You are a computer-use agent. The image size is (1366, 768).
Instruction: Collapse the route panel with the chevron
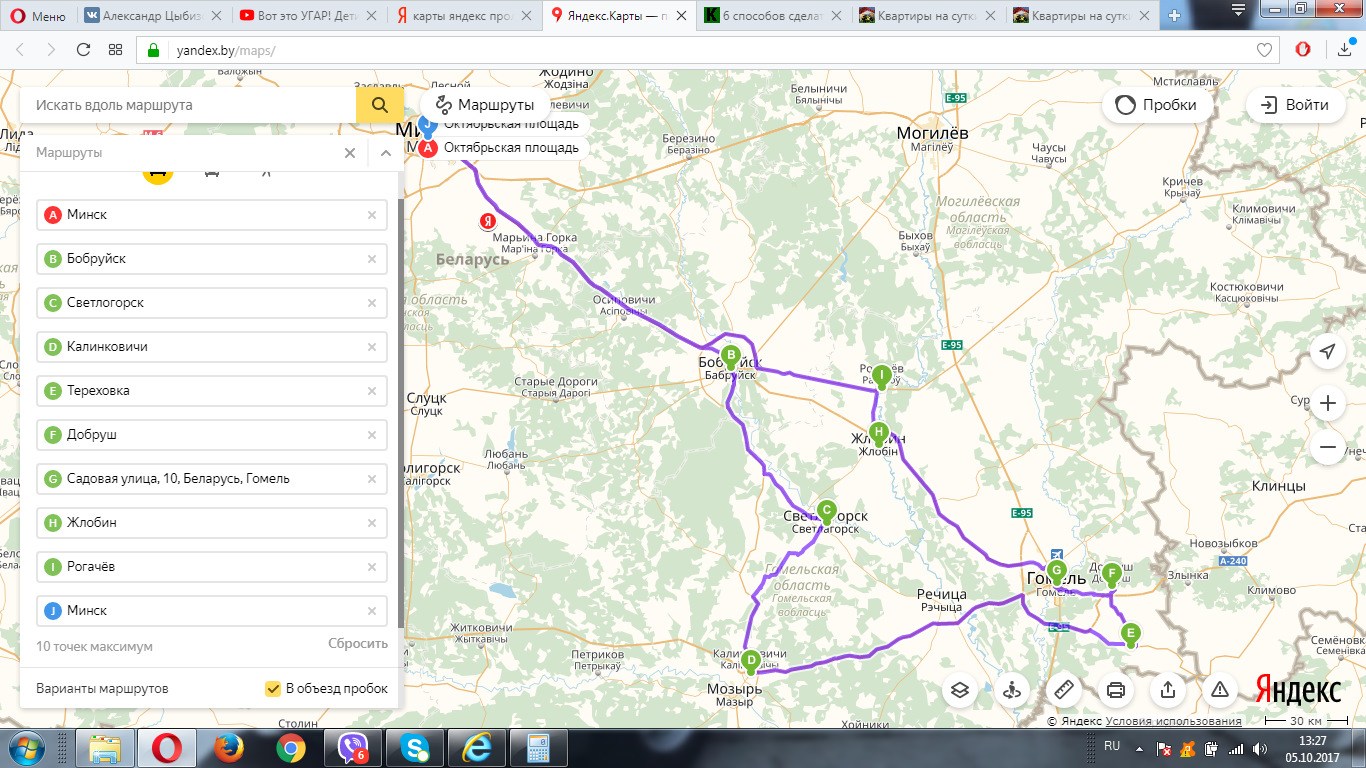click(386, 153)
